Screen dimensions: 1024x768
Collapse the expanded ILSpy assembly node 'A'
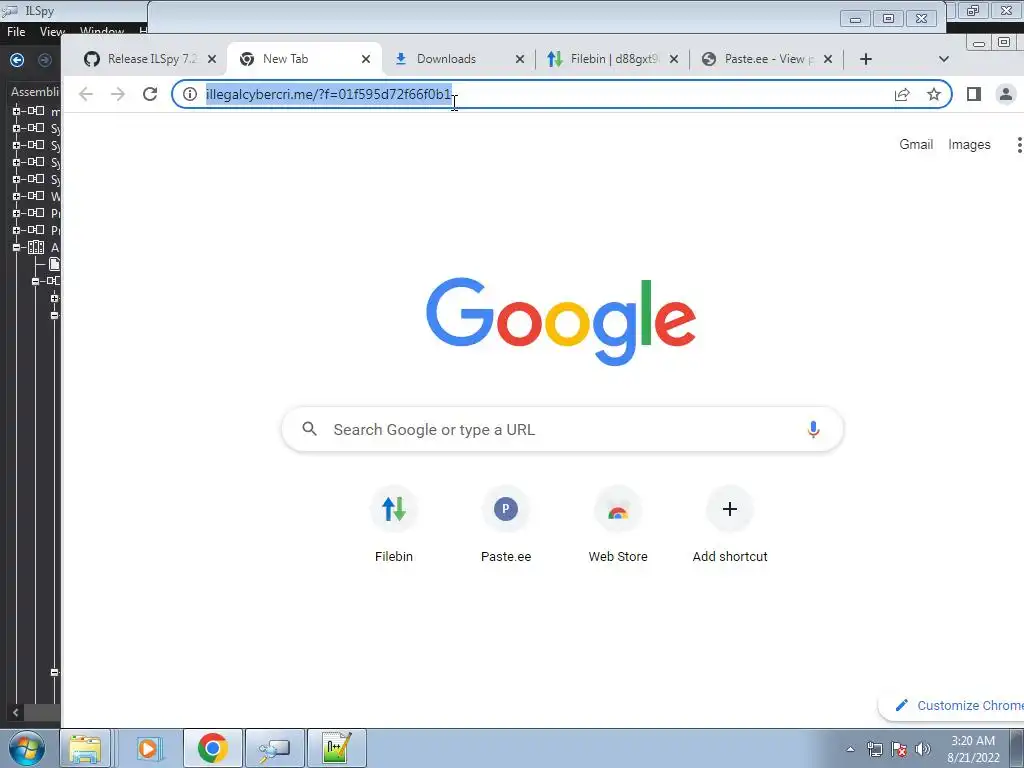tap(16, 248)
